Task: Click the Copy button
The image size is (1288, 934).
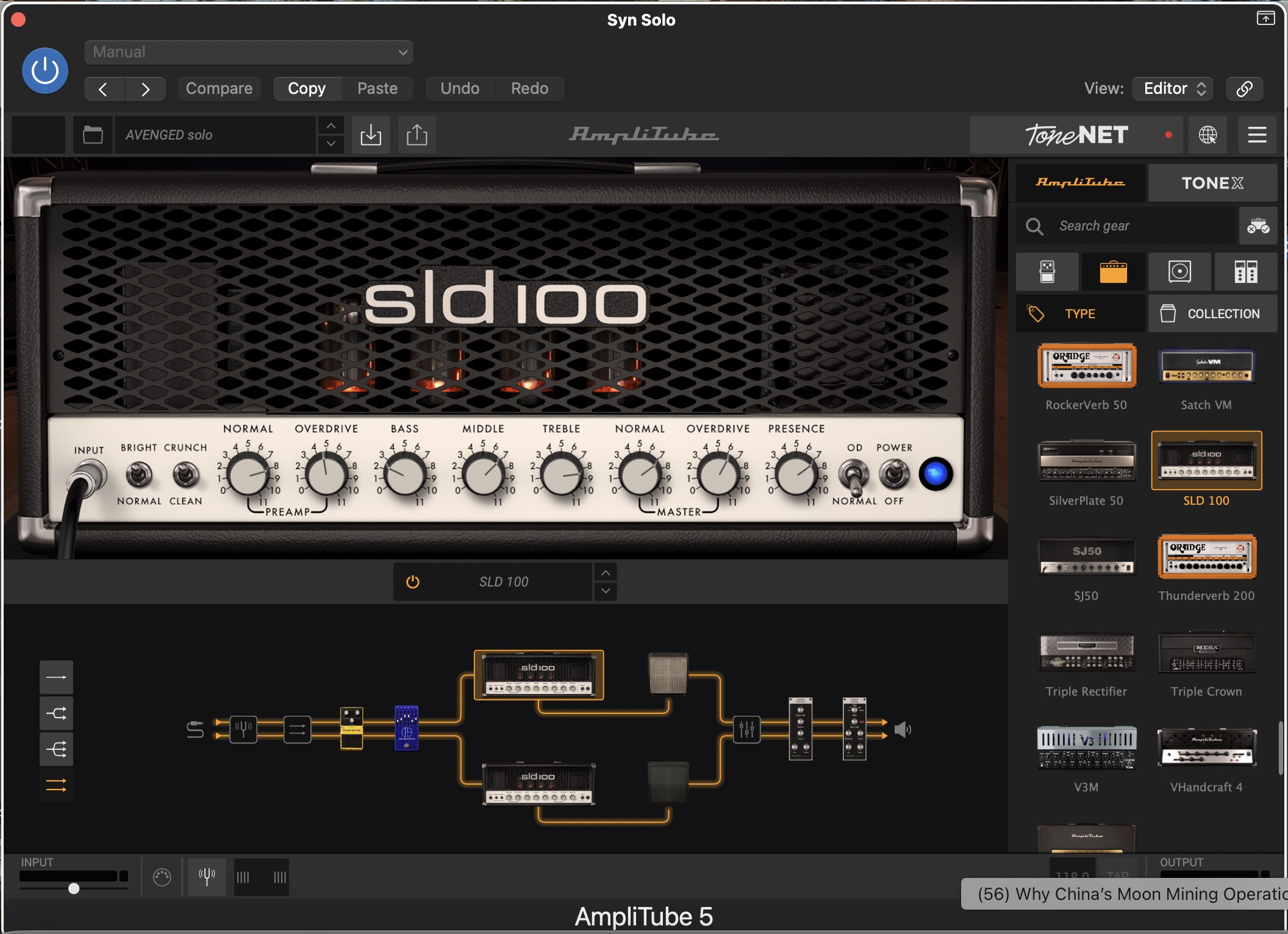Action: tap(307, 89)
